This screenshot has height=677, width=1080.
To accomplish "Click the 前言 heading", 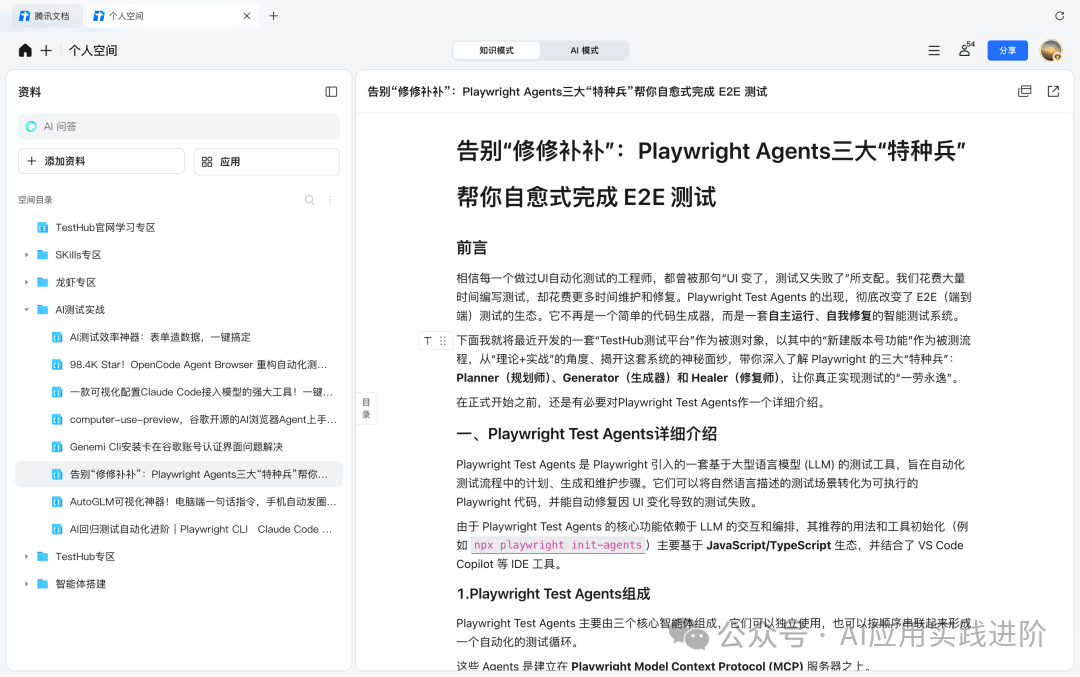I will (472, 248).
